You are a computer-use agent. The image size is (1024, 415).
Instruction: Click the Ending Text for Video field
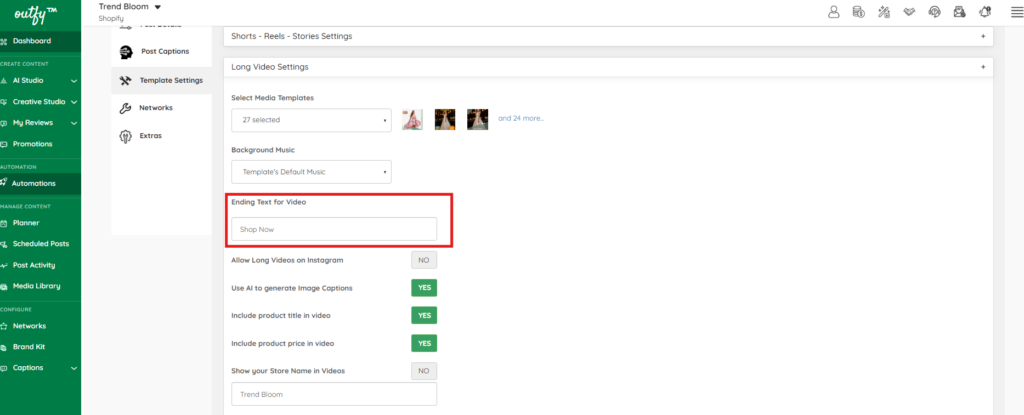334,229
